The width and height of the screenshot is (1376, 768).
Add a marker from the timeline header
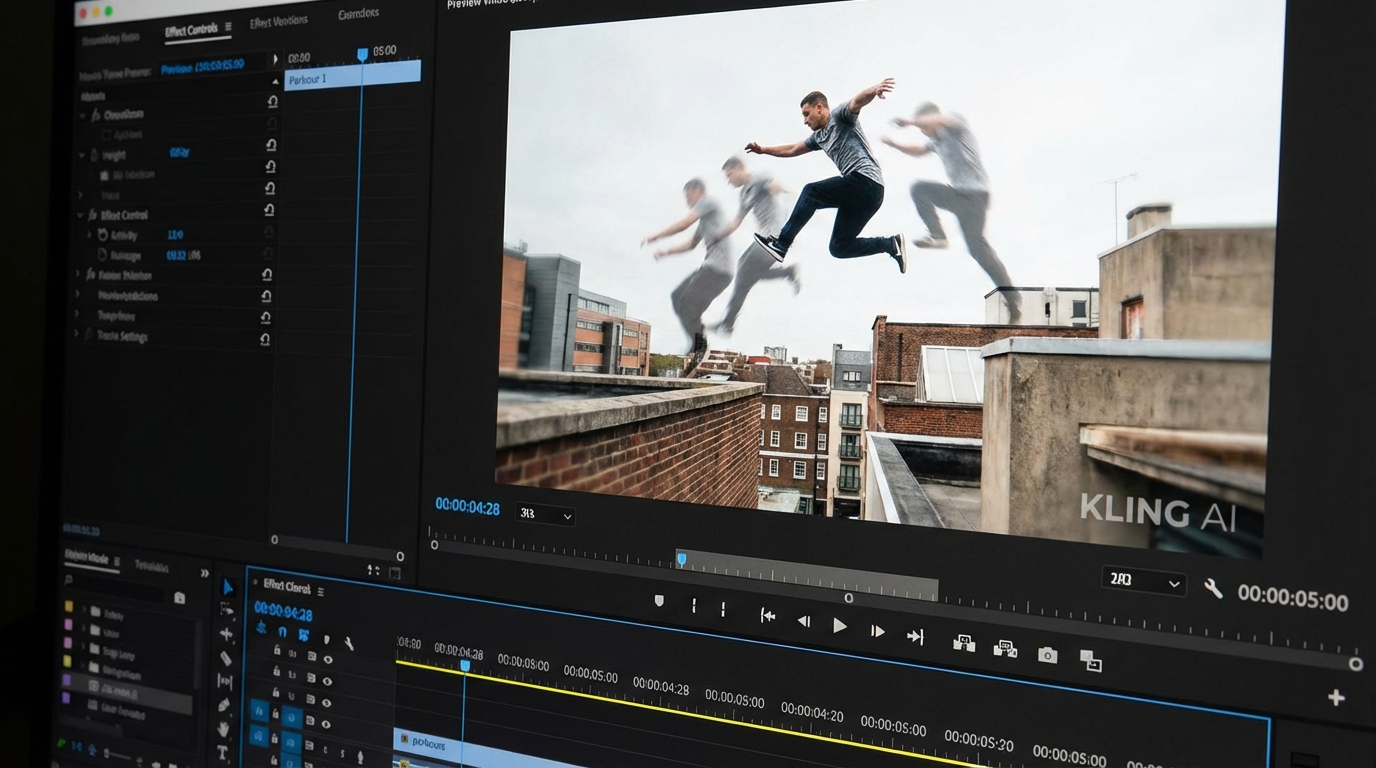click(x=326, y=639)
